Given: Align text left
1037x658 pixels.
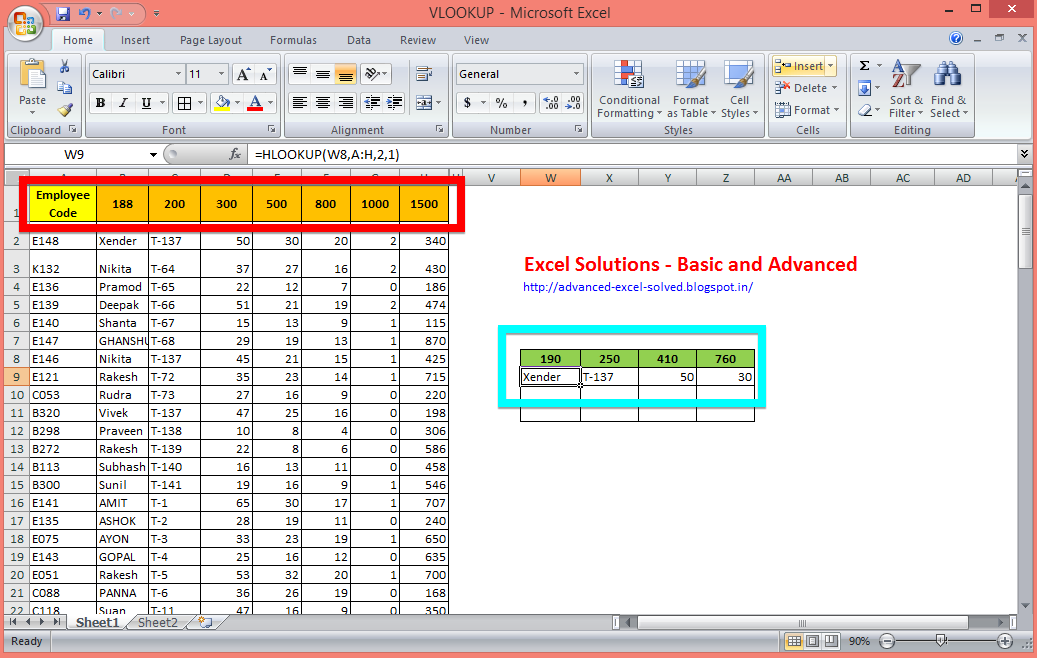Looking at the screenshot, I should click(x=300, y=103).
